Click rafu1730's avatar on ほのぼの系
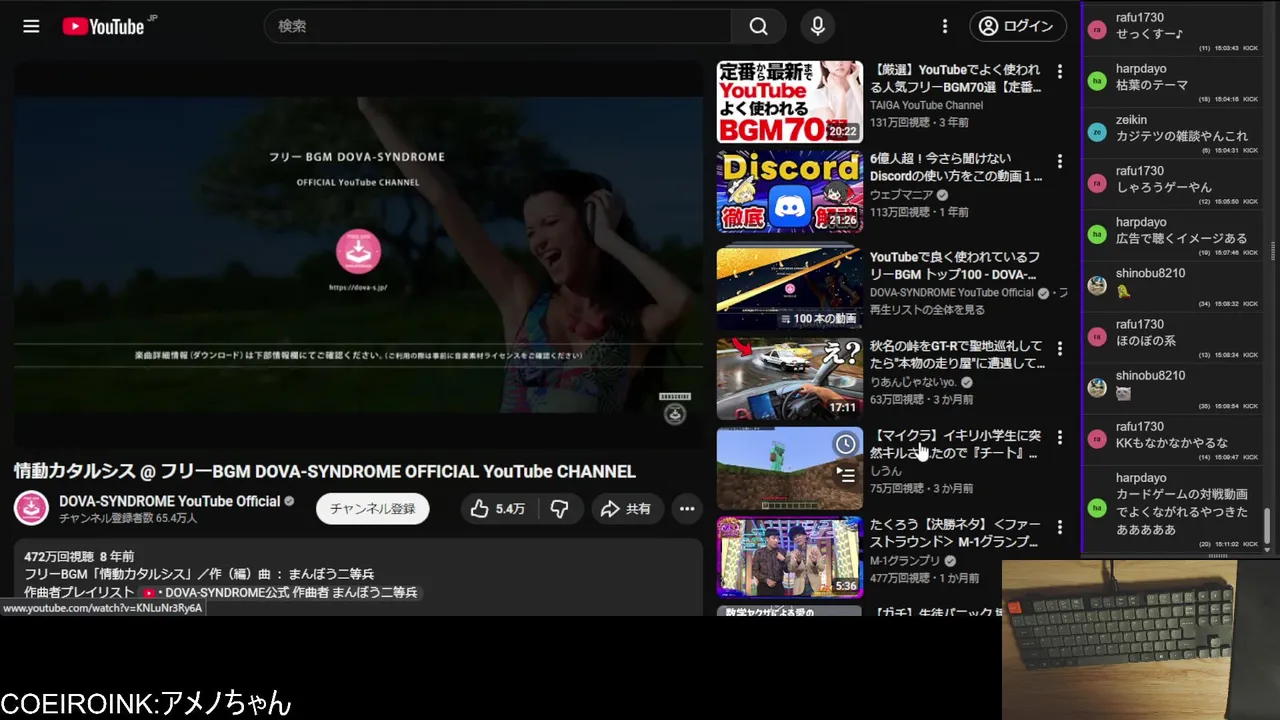The width and height of the screenshot is (1280, 720). pyautogui.click(x=1097, y=337)
